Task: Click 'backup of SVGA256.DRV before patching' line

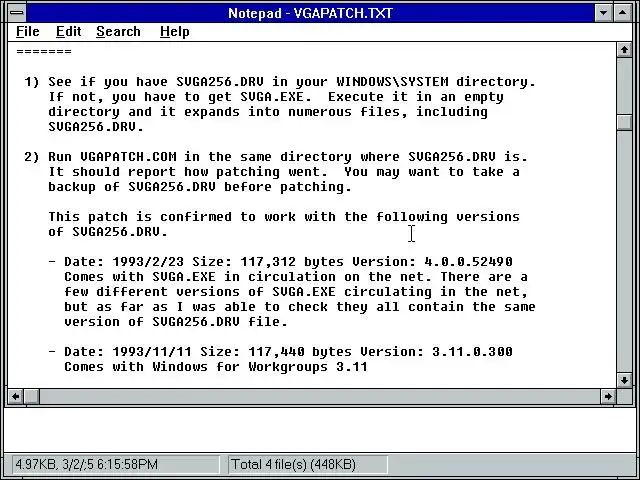Action: [200, 187]
